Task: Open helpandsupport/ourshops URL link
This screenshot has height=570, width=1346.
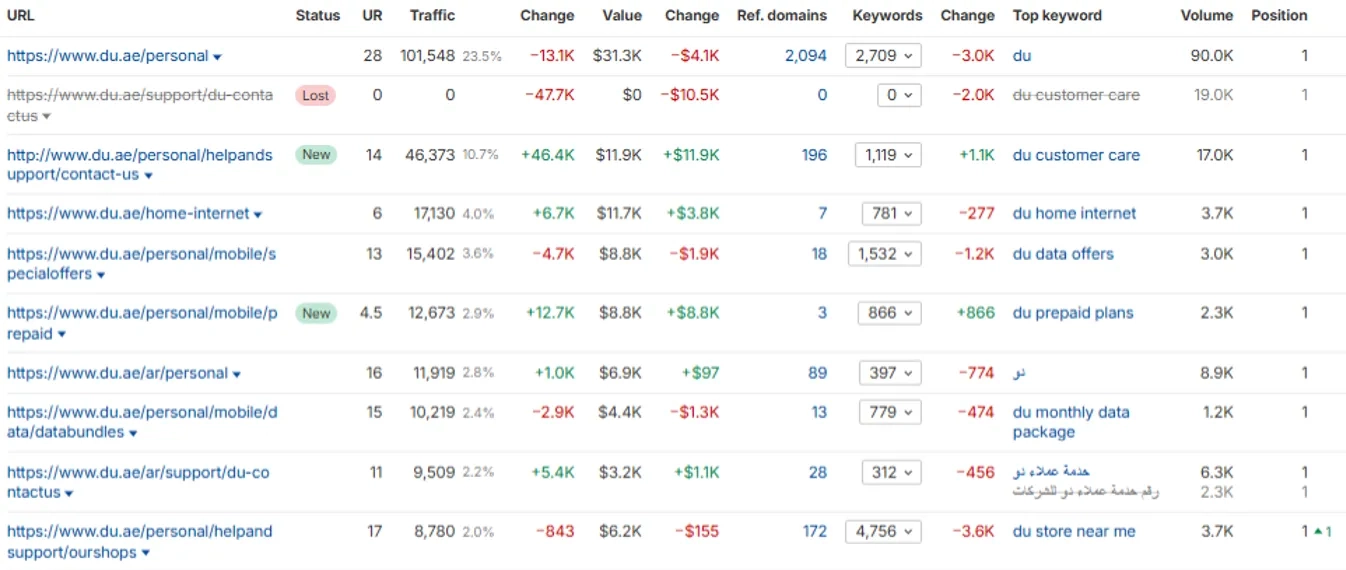Action: pyautogui.click(x=139, y=541)
